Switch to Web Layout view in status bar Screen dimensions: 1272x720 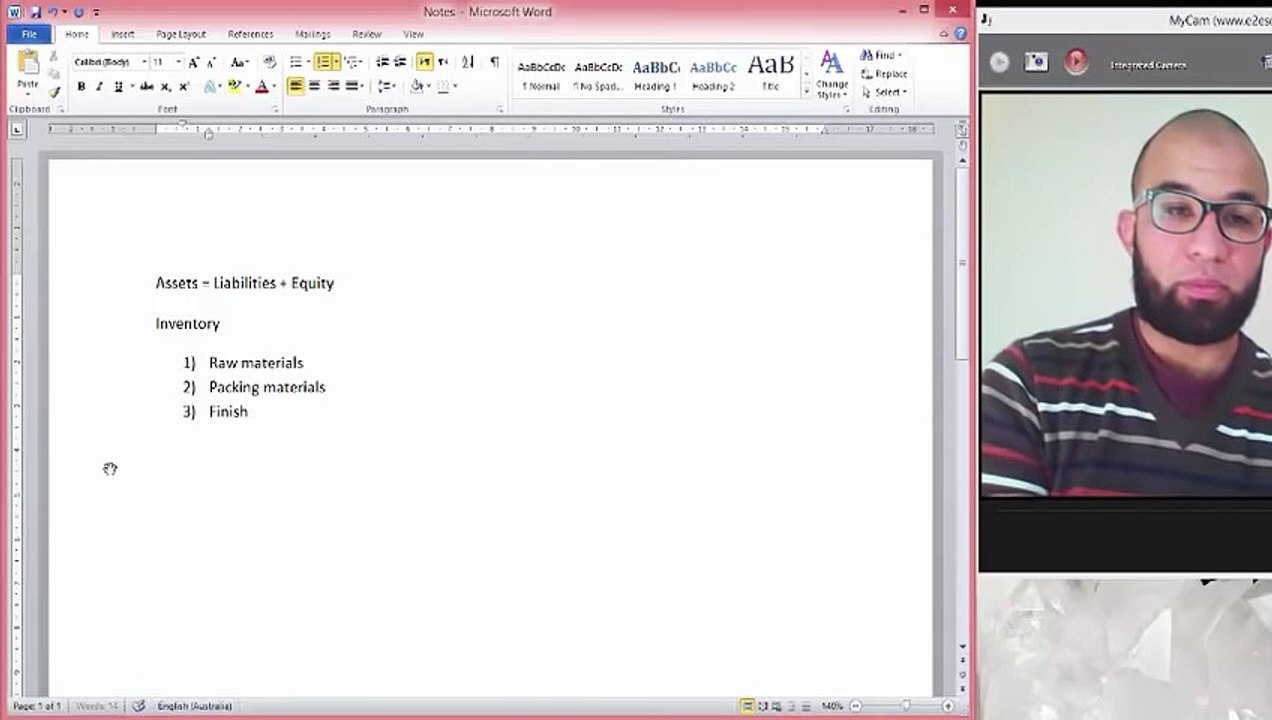(777, 706)
